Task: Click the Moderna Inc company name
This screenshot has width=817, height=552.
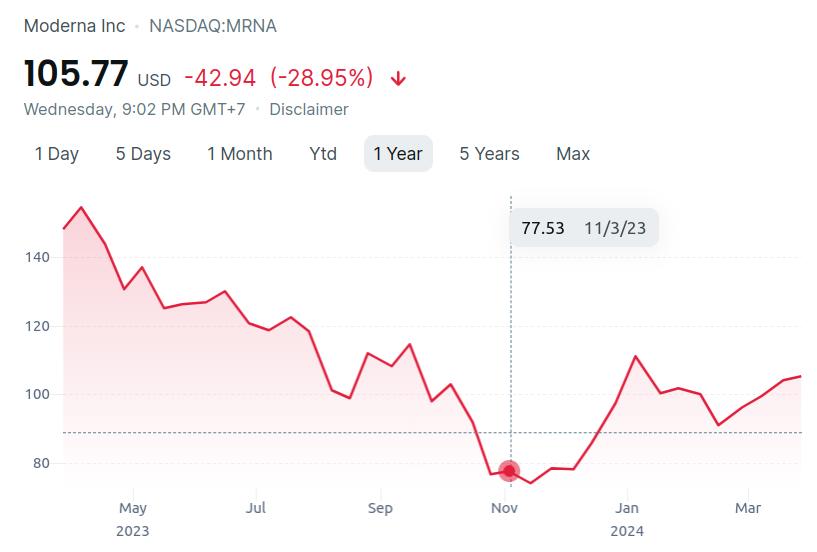Action: (x=75, y=26)
